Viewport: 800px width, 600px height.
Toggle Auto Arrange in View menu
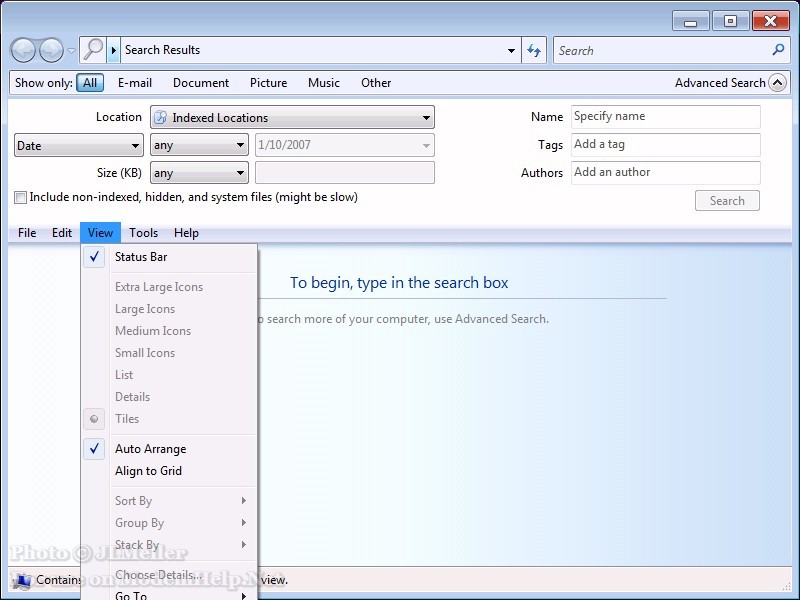pos(150,449)
